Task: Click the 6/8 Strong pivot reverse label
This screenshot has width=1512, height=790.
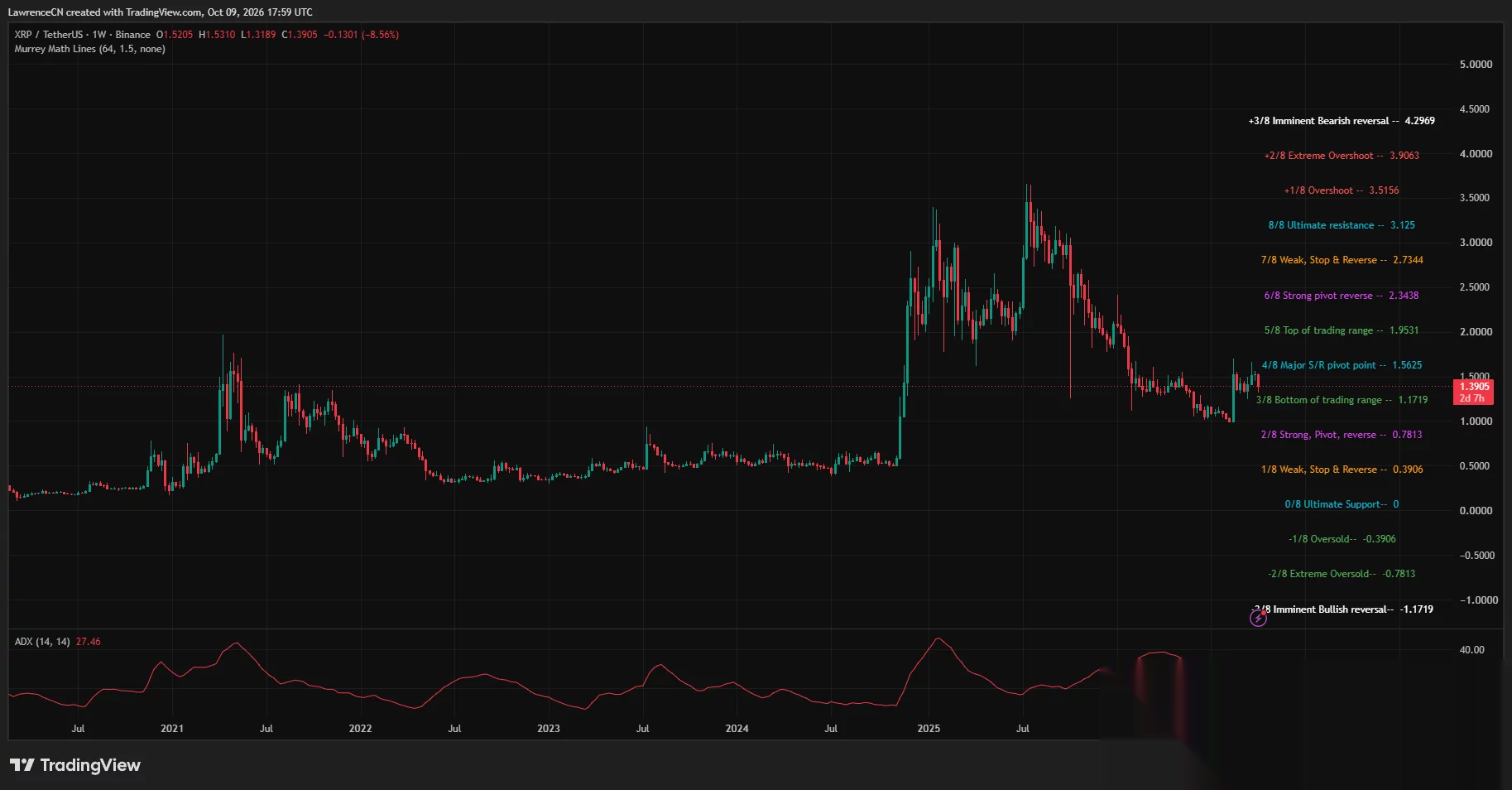Action: (x=1342, y=296)
